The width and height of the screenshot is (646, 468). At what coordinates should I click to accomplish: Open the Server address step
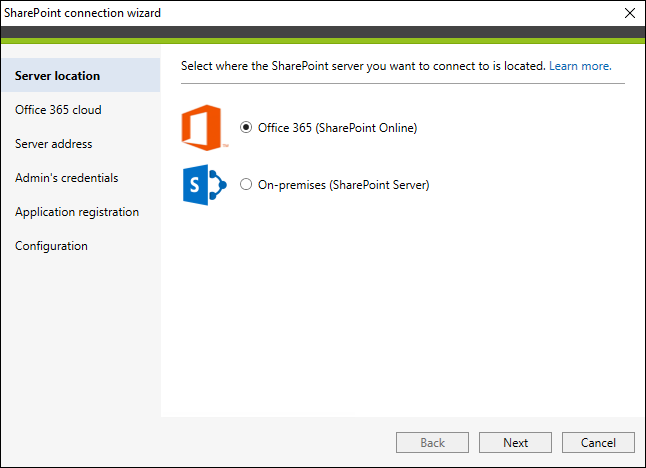point(54,144)
